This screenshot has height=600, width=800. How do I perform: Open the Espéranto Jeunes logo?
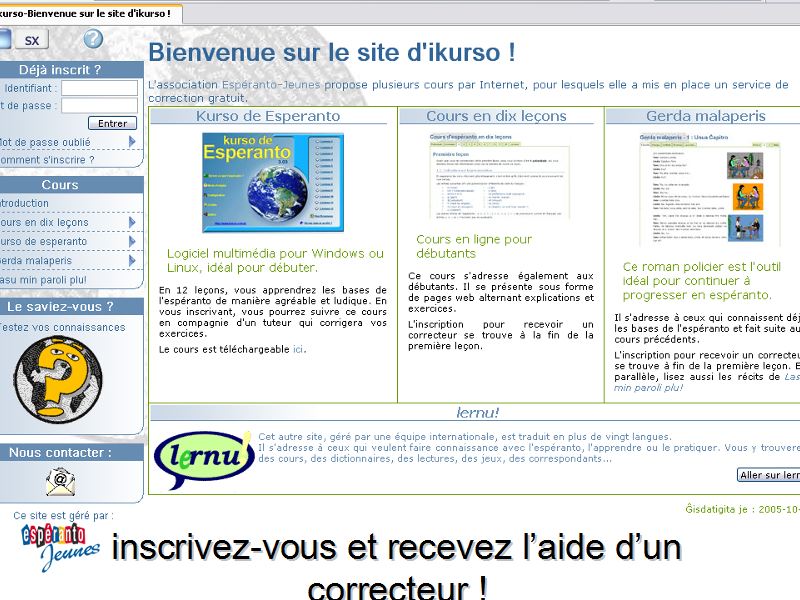pos(60,546)
